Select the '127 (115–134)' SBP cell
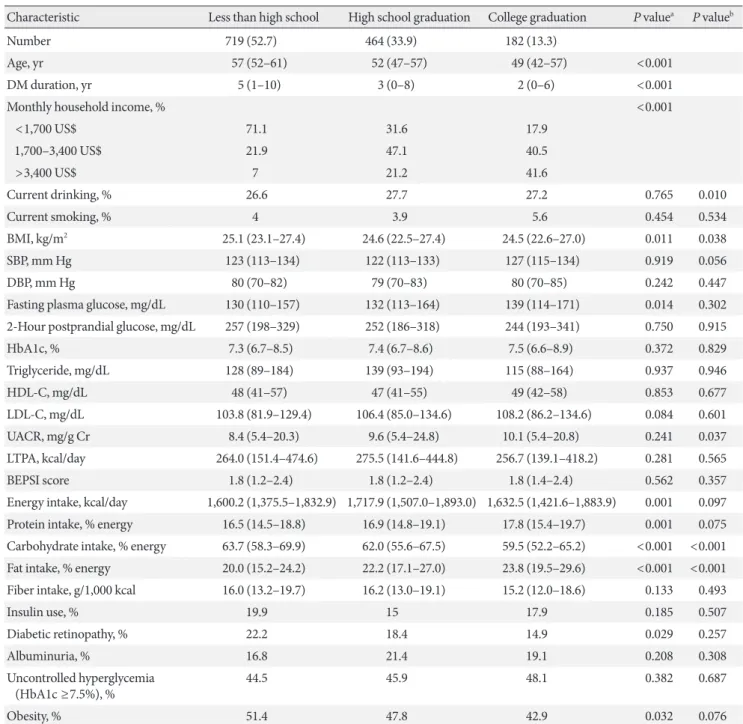 (542, 261)
